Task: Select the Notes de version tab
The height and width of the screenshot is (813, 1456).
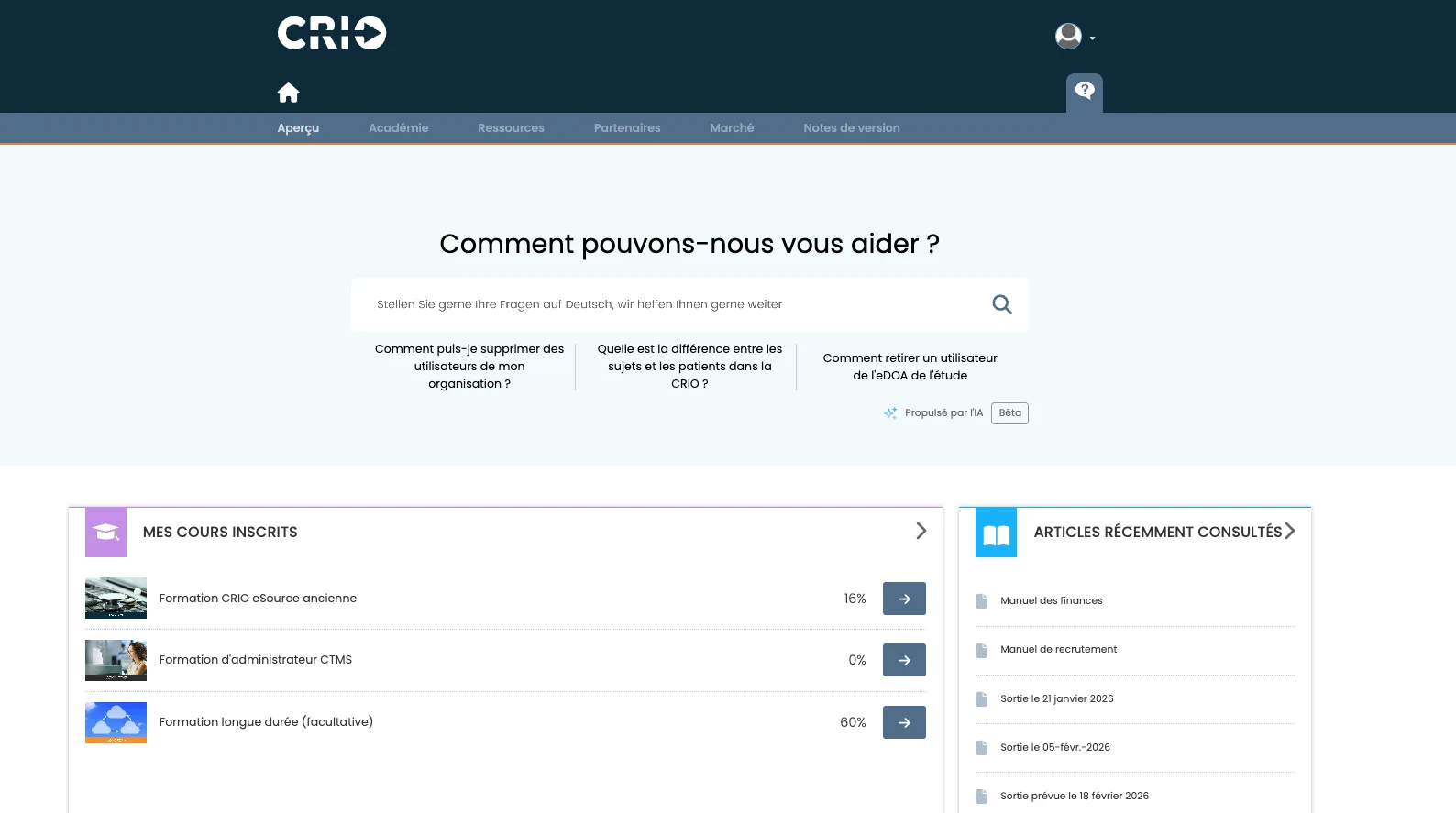Action: (851, 128)
